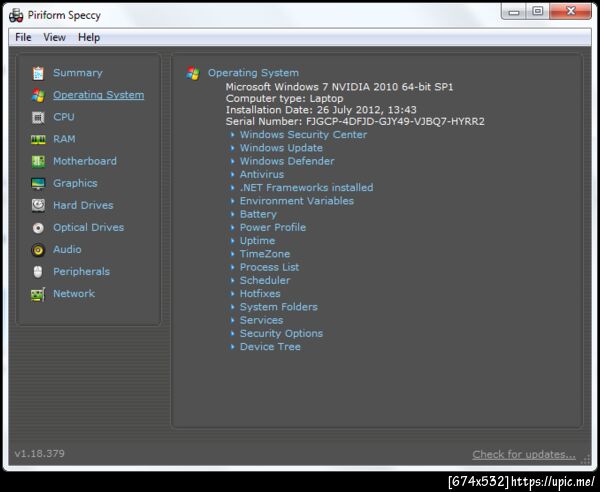Open the Network section
Image resolution: width=600 pixels, height=492 pixels.
coord(74,294)
